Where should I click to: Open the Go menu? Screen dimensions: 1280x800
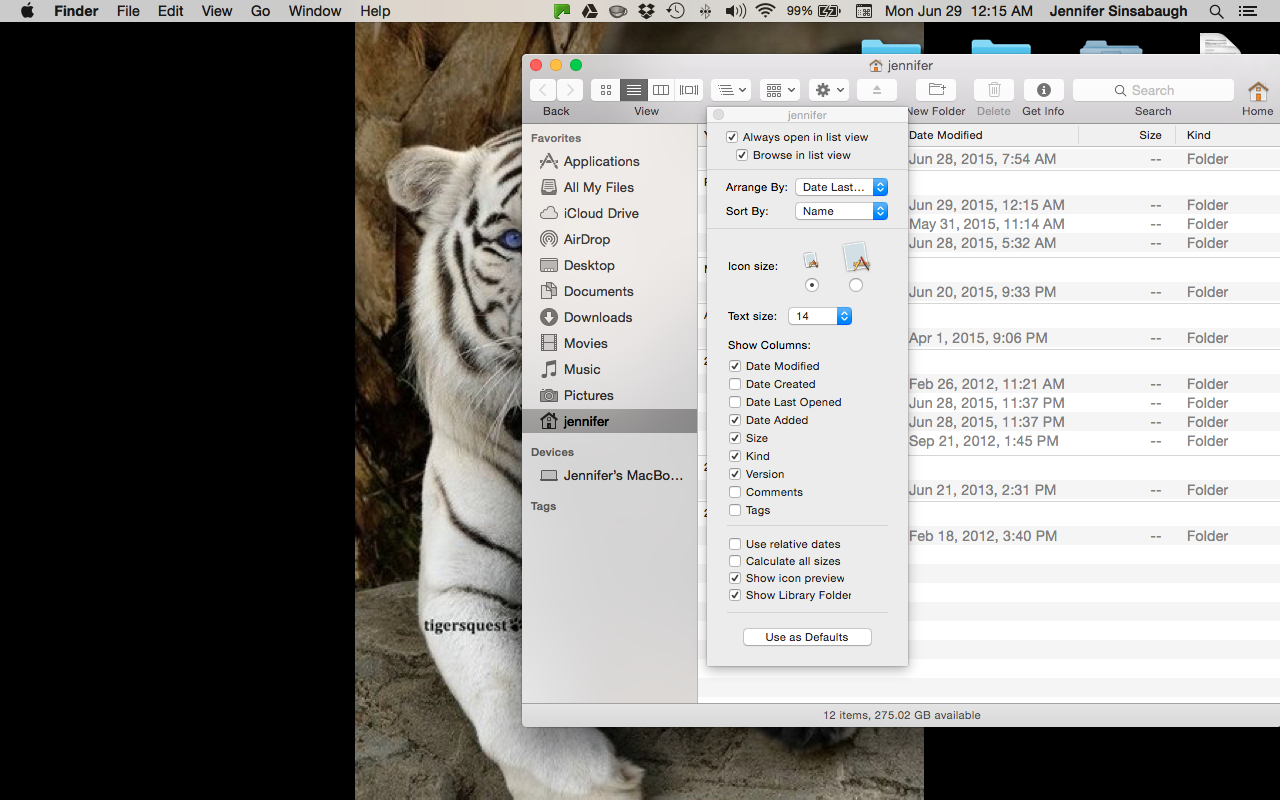click(x=260, y=11)
